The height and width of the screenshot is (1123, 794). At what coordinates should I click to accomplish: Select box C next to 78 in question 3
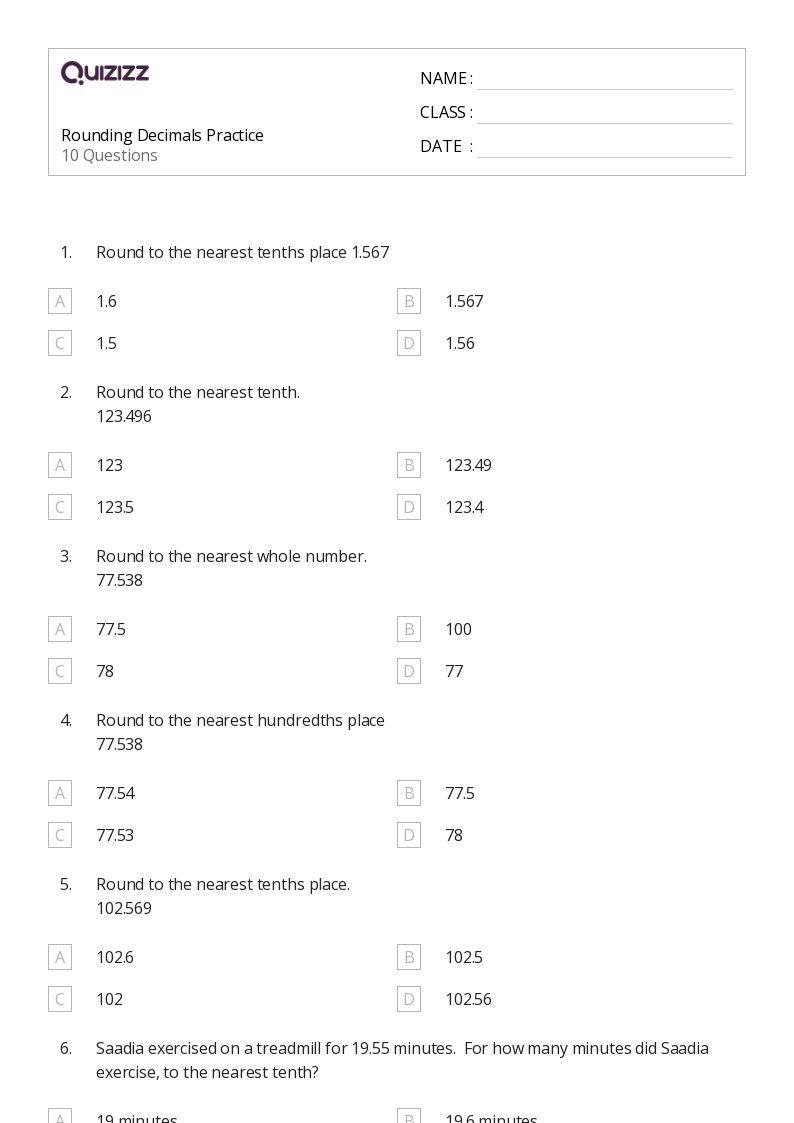(60, 672)
